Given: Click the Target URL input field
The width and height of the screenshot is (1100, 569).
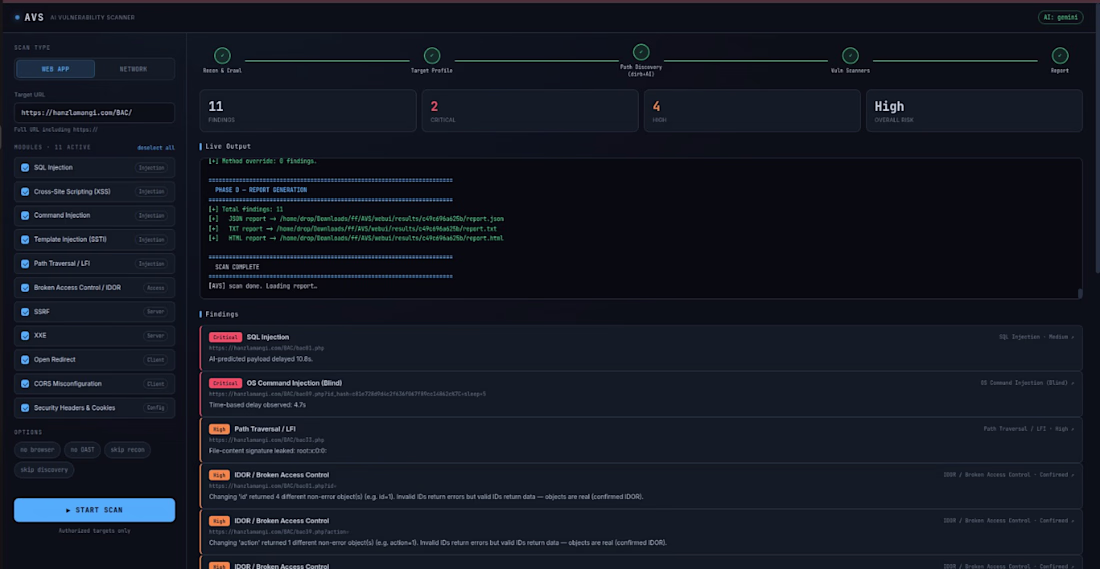Looking at the screenshot, I should [94, 112].
